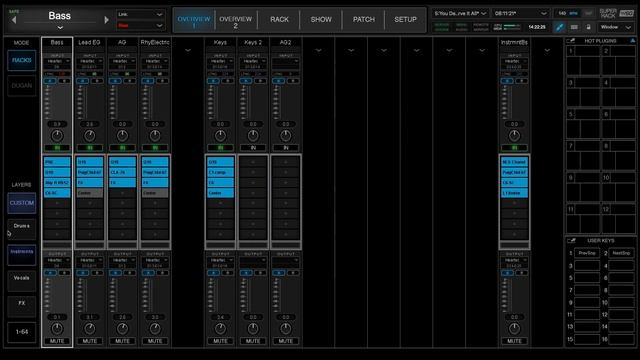Open the snapshot dropdown next to the session name

coord(520,13)
